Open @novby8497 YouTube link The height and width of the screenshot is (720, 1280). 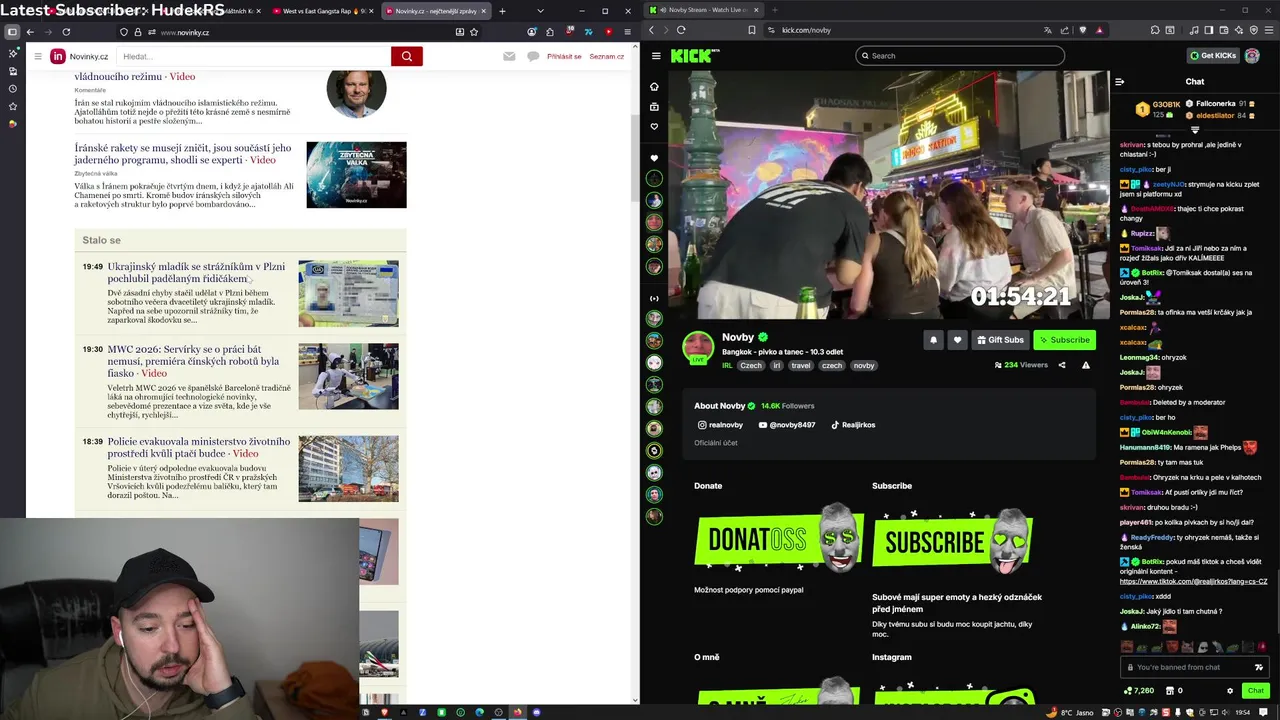pyautogui.click(x=787, y=425)
